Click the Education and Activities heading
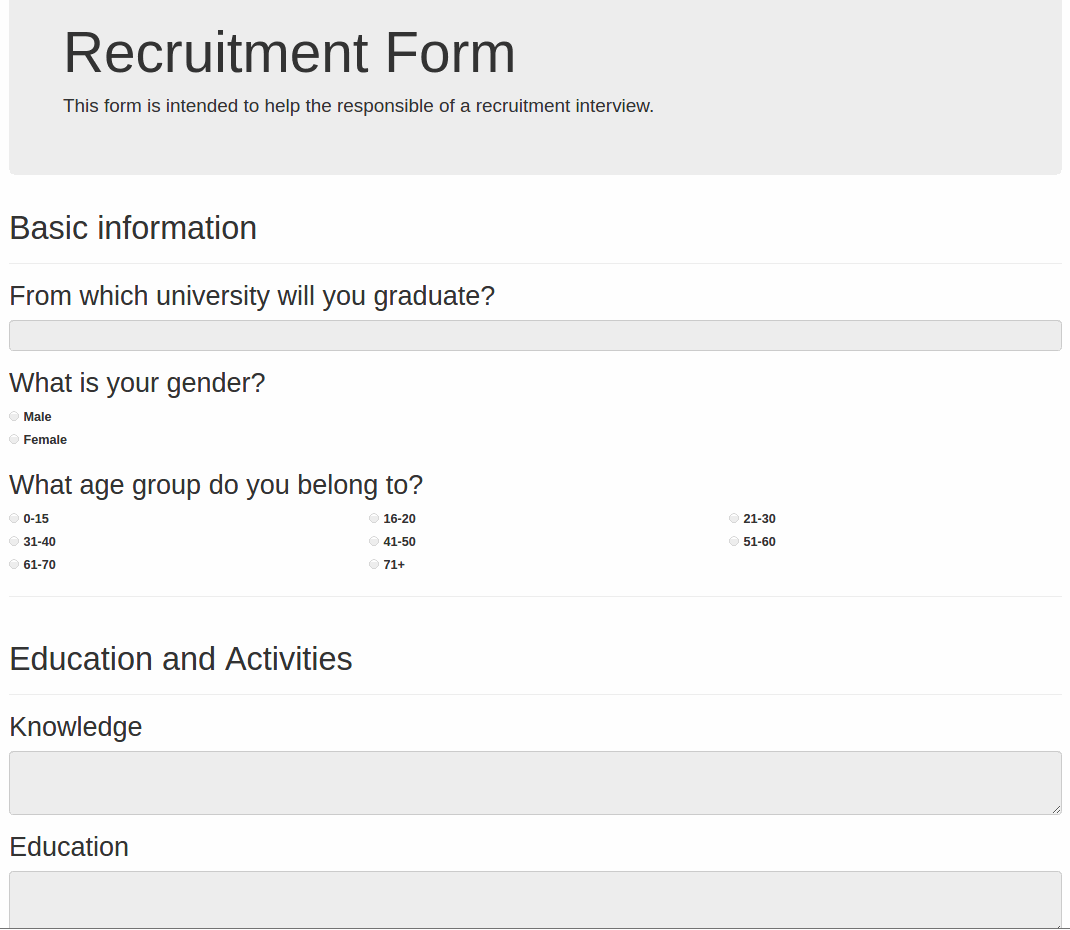The image size is (1070, 930). pyautogui.click(x=181, y=659)
